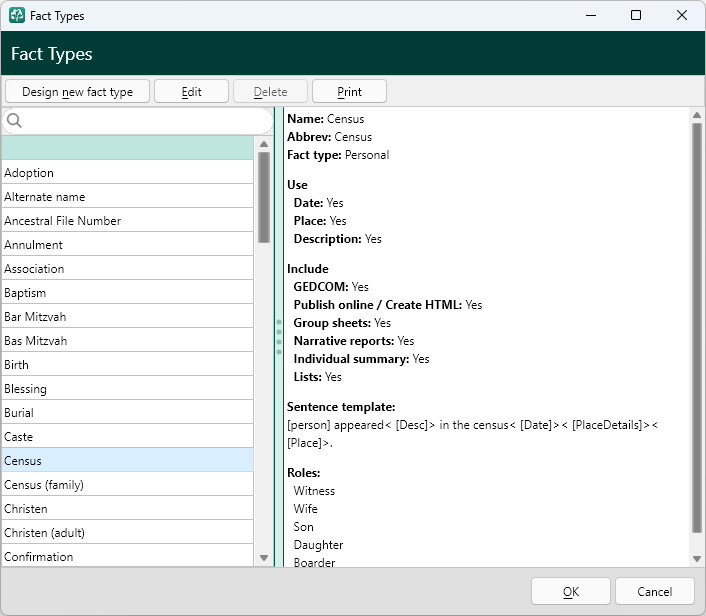Choose Adoption from the fact list
The width and height of the screenshot is (706, 616).
coord(127,173)
